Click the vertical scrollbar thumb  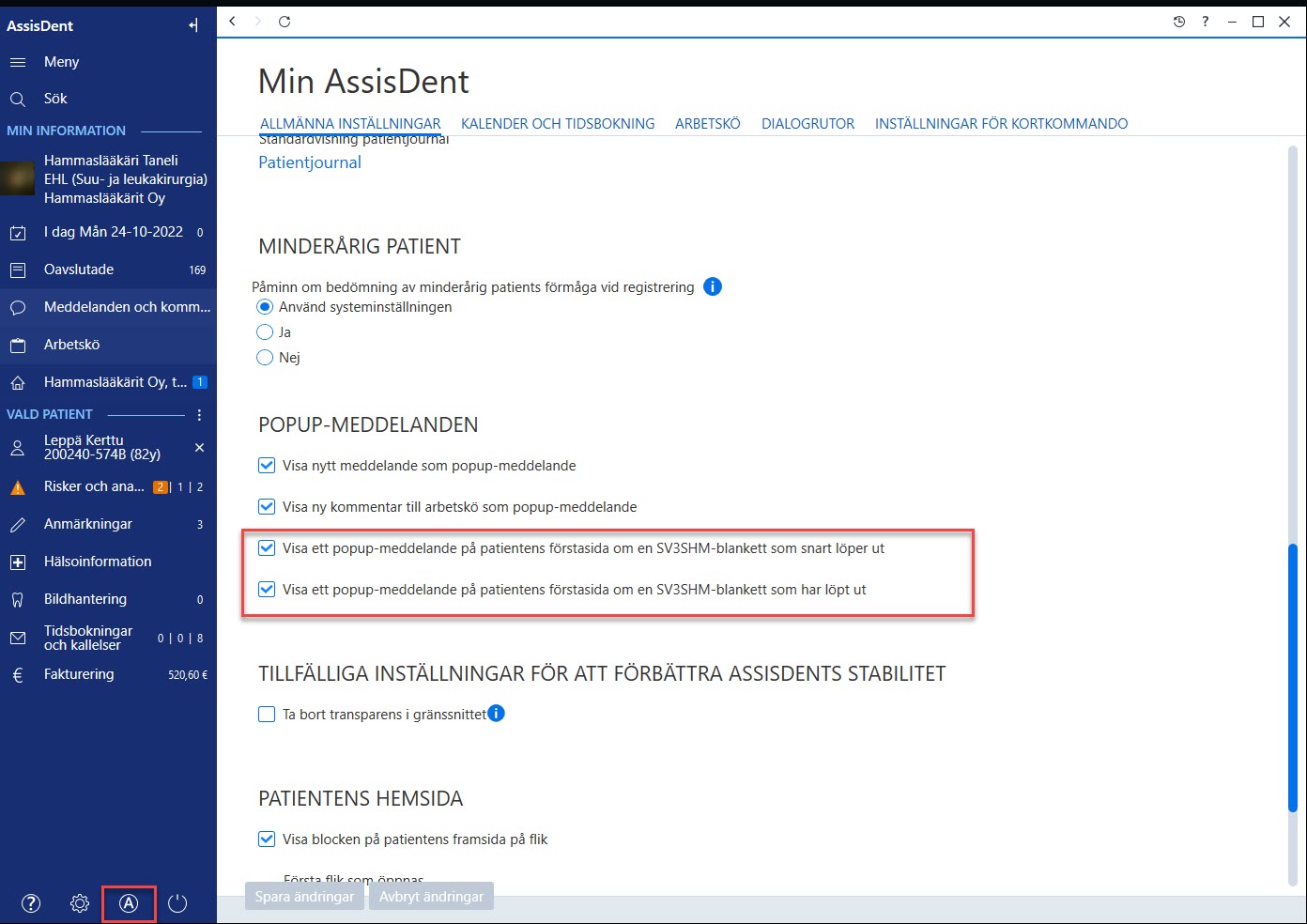(1293, 678)
